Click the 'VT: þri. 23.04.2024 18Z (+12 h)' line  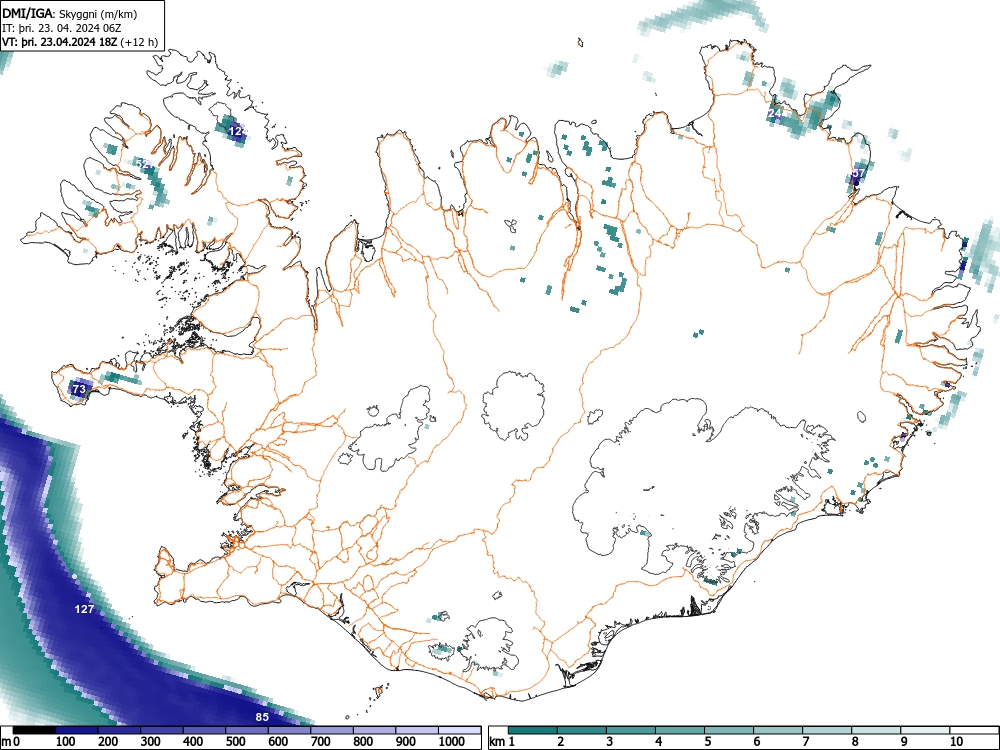coord(79,42)
